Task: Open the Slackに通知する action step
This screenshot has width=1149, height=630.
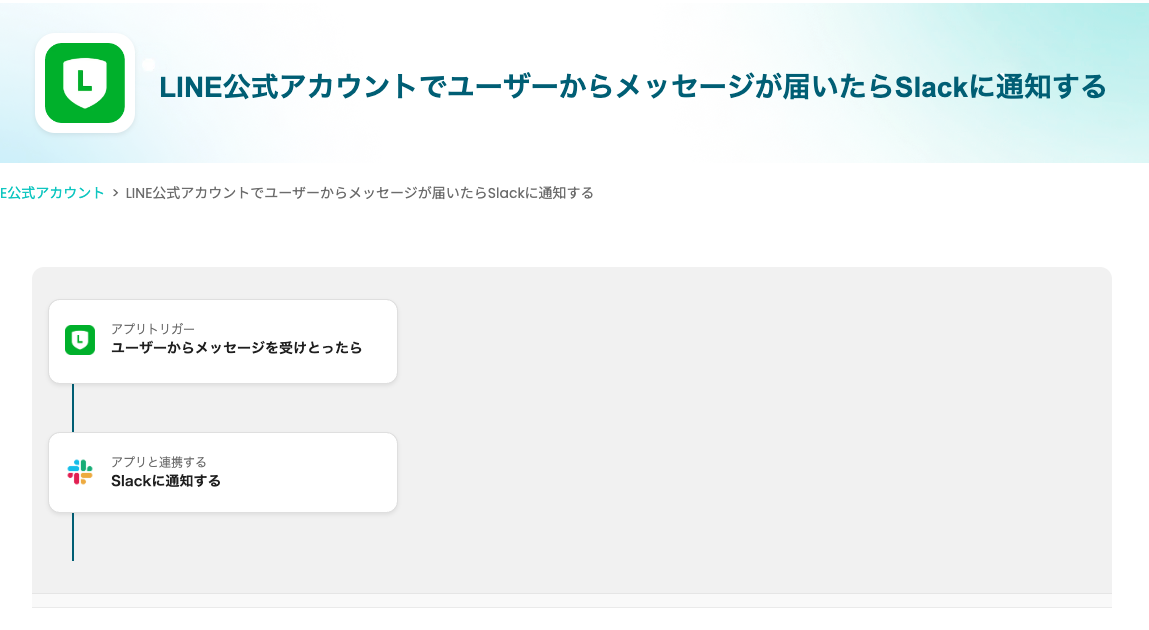Action: point(166,481)
